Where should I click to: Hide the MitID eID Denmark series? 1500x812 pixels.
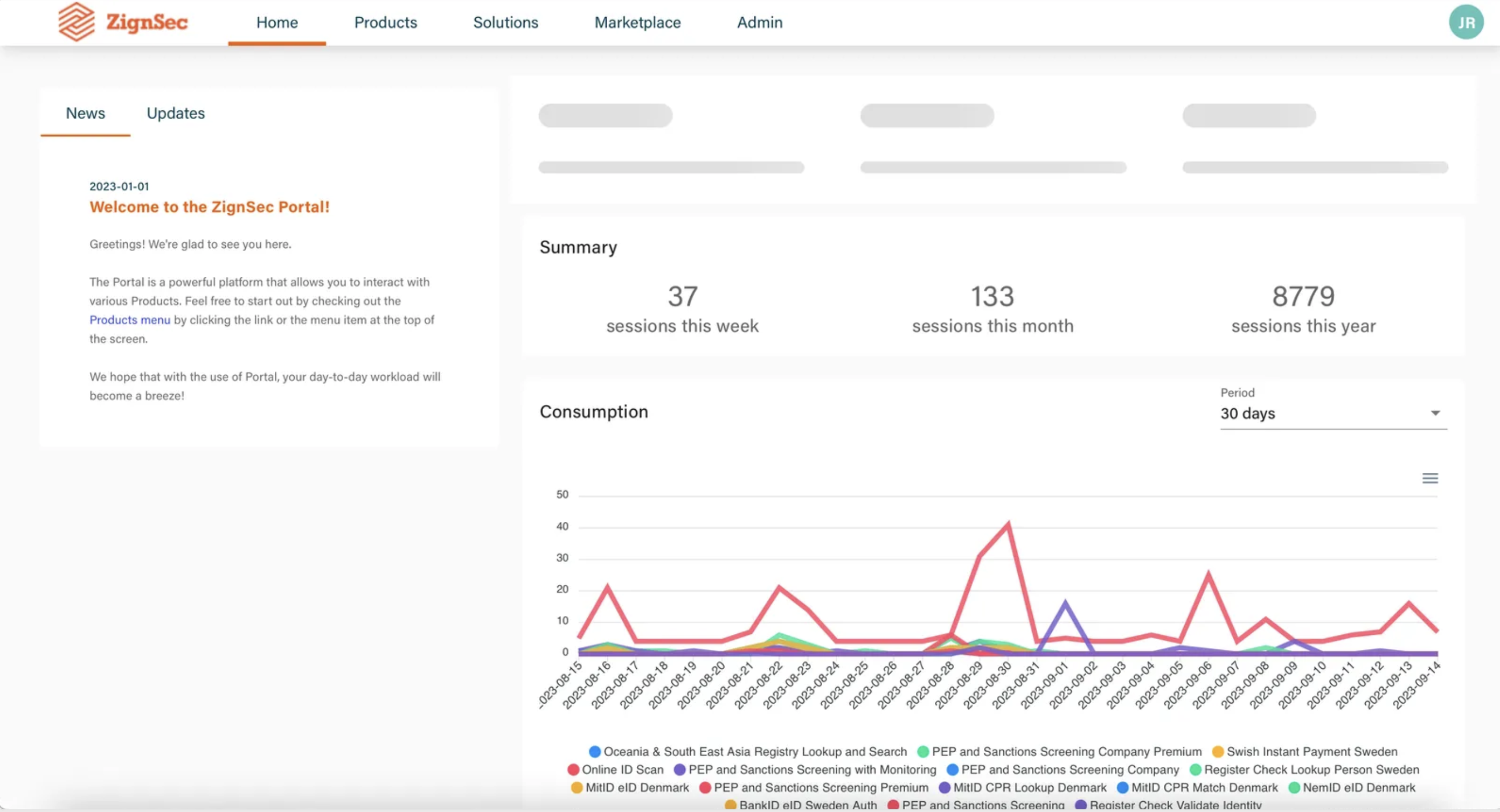tap(635, 787)
